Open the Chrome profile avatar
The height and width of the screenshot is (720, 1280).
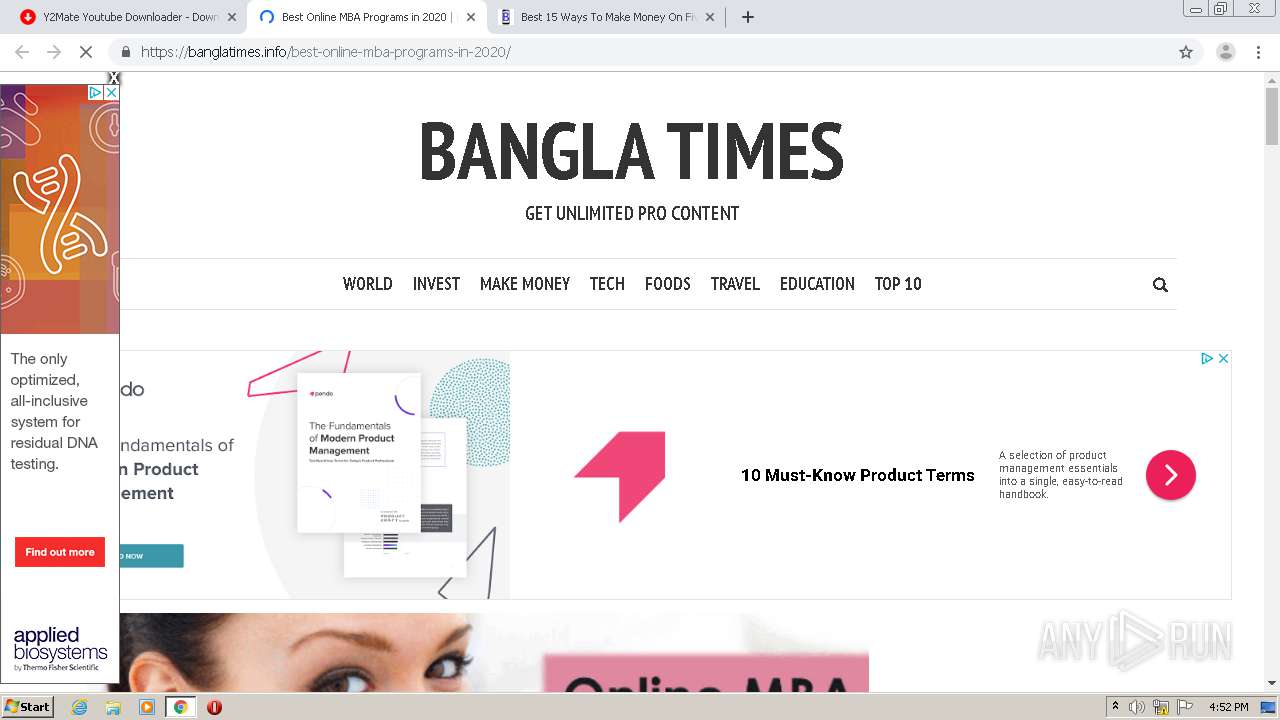pyautogui.click(x=1225, y=52)
